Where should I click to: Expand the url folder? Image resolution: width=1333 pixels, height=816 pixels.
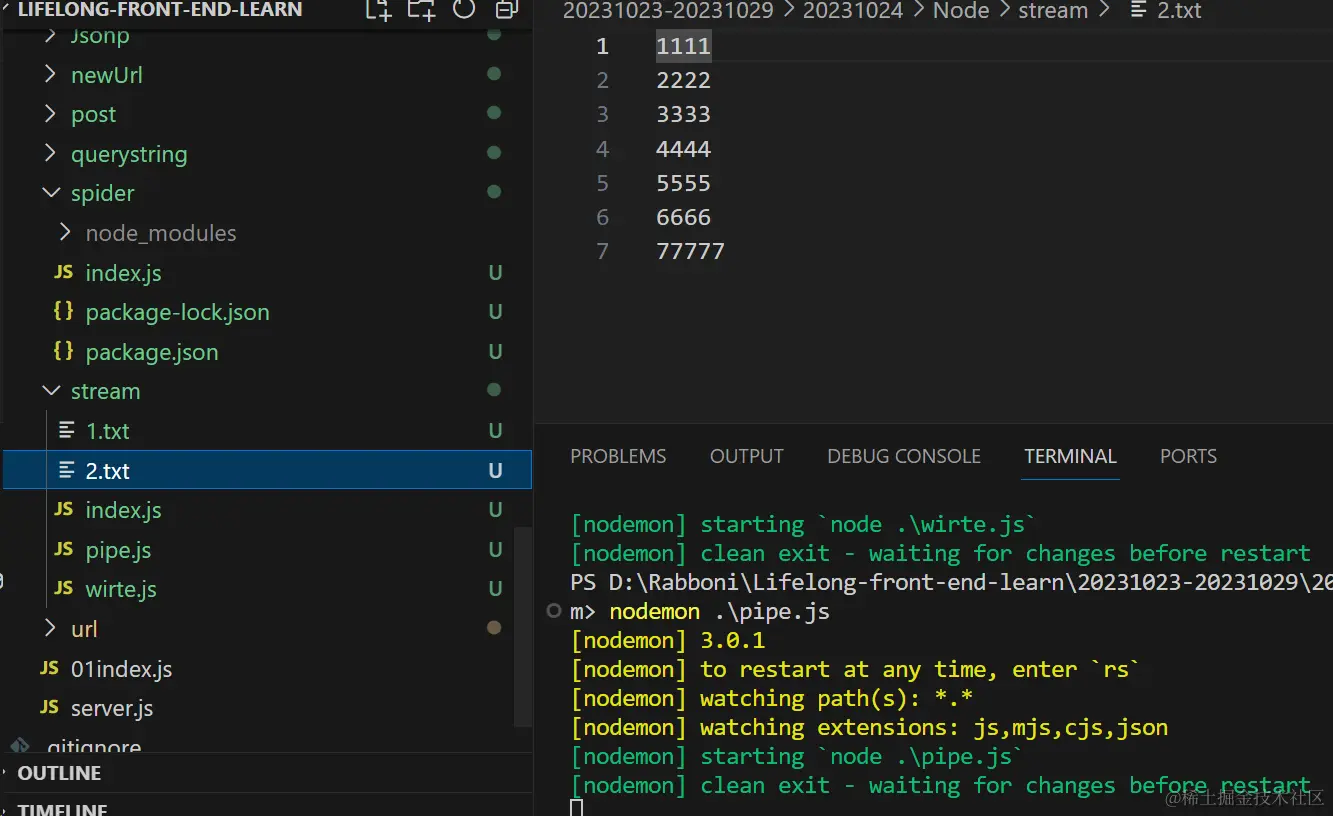(x=51, y=628)
